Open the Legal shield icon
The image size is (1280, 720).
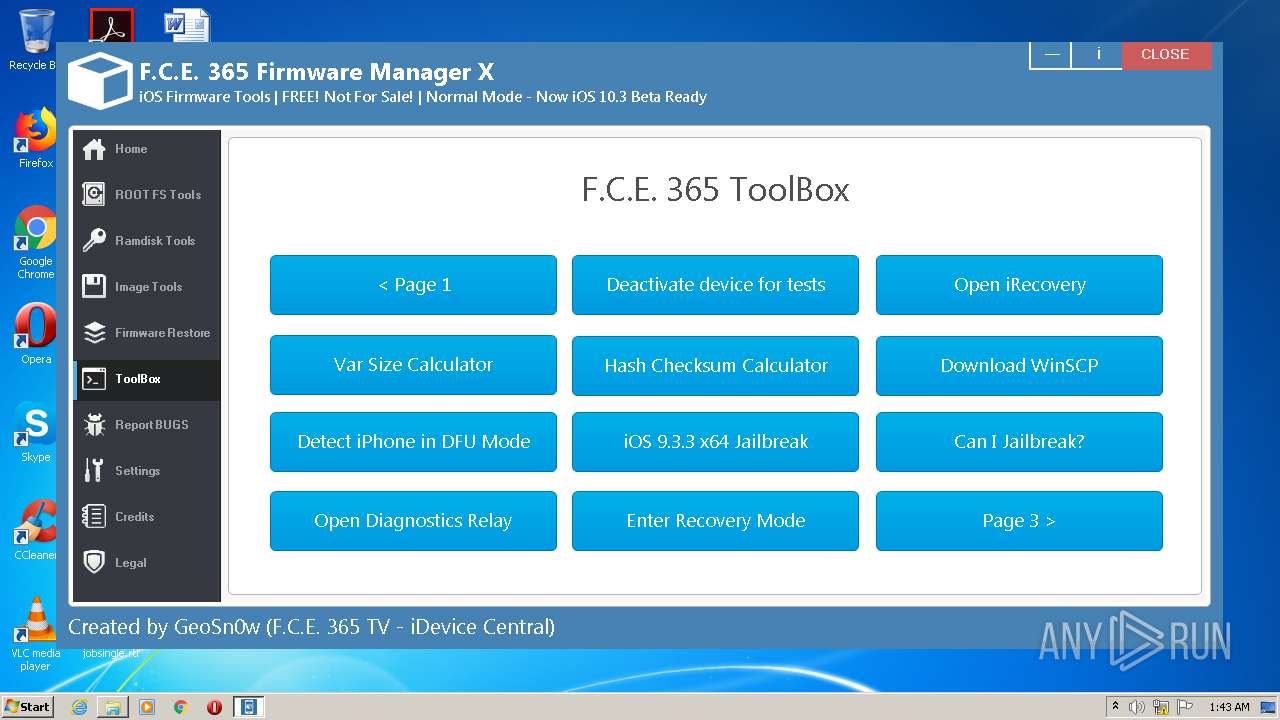click(x=94, y=562)
